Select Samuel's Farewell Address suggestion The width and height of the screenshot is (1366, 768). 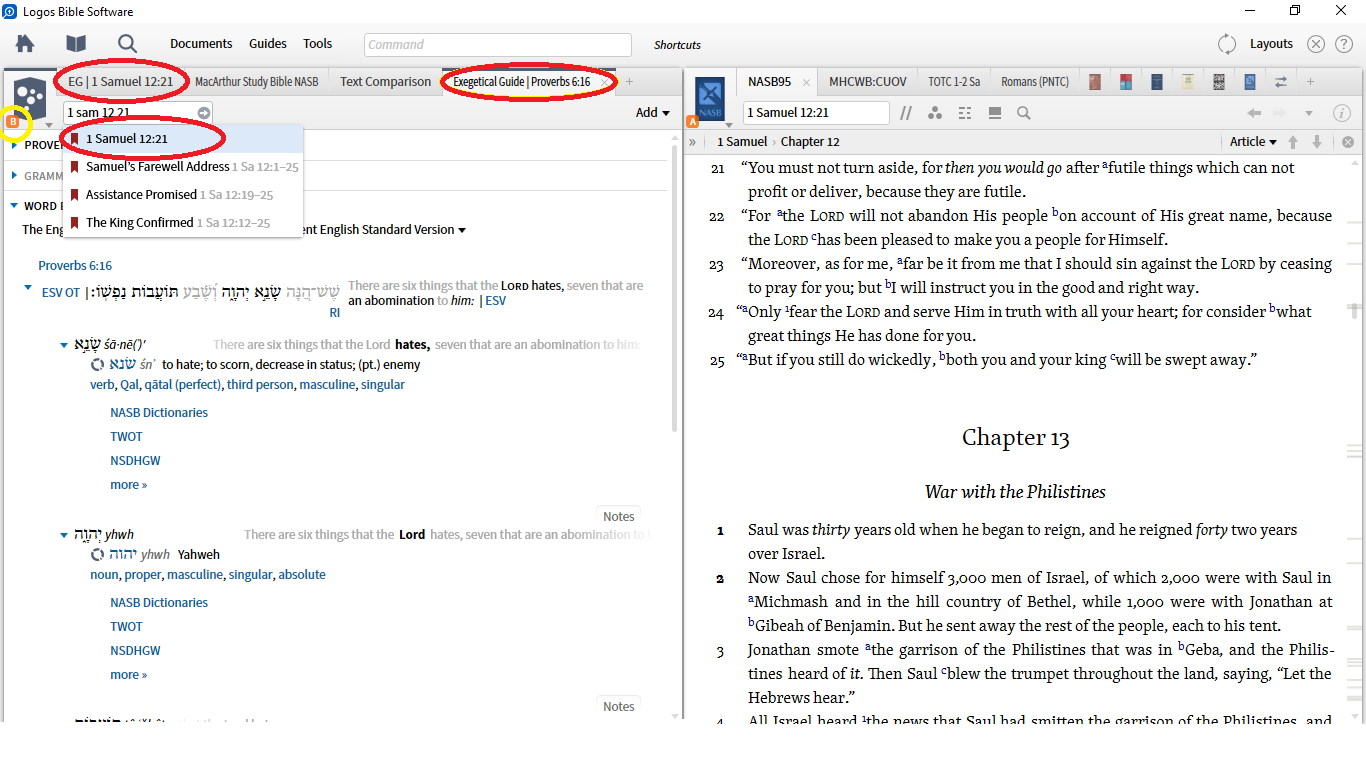click(182, 167)
